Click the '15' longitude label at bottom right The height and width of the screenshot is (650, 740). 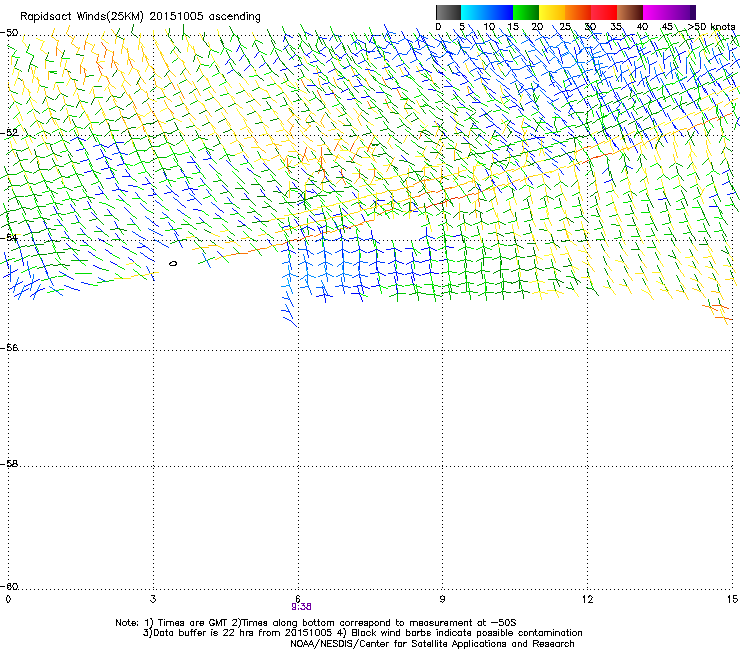[x=732, y=599]
